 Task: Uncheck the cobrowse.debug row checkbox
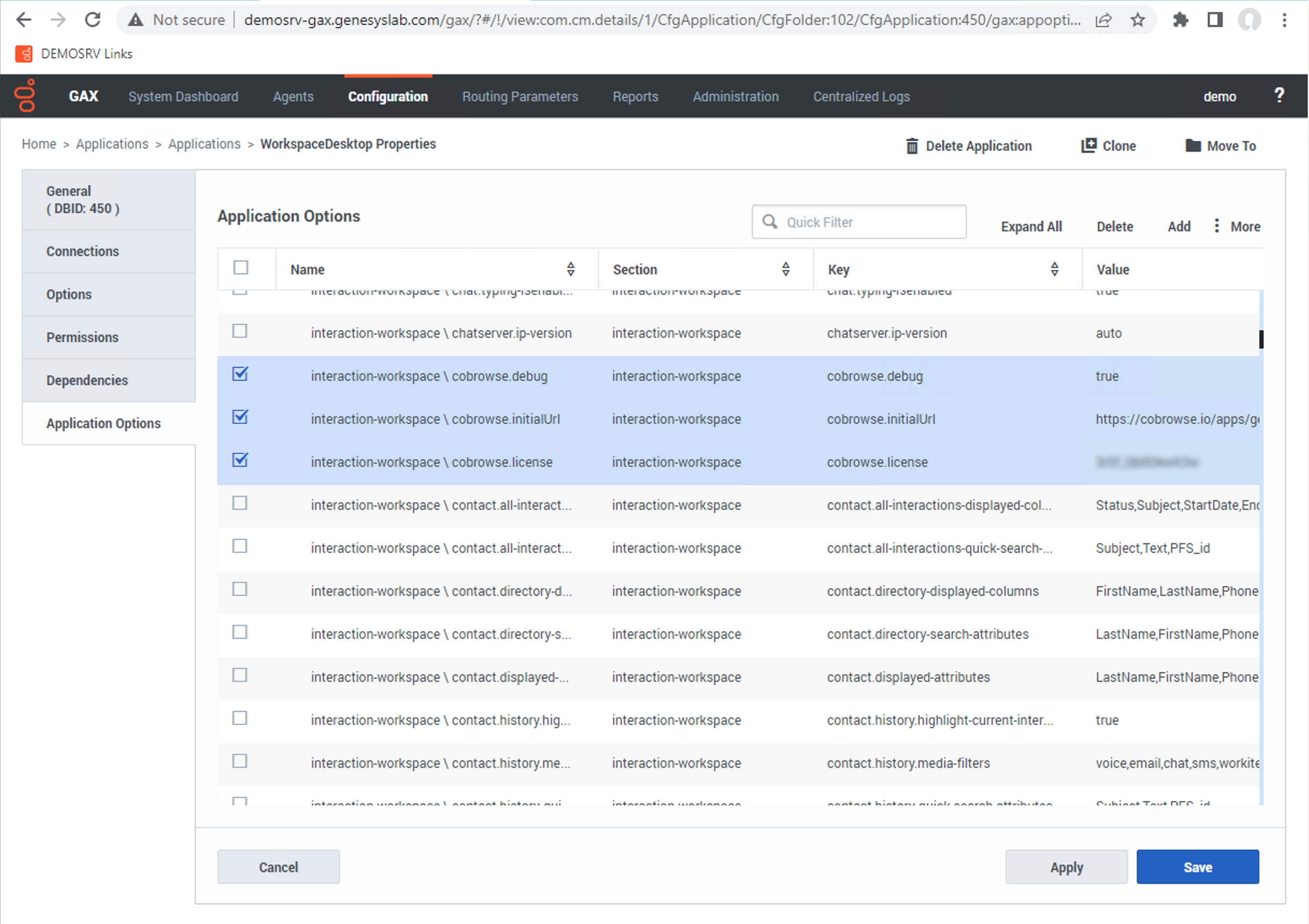[240, 374]
